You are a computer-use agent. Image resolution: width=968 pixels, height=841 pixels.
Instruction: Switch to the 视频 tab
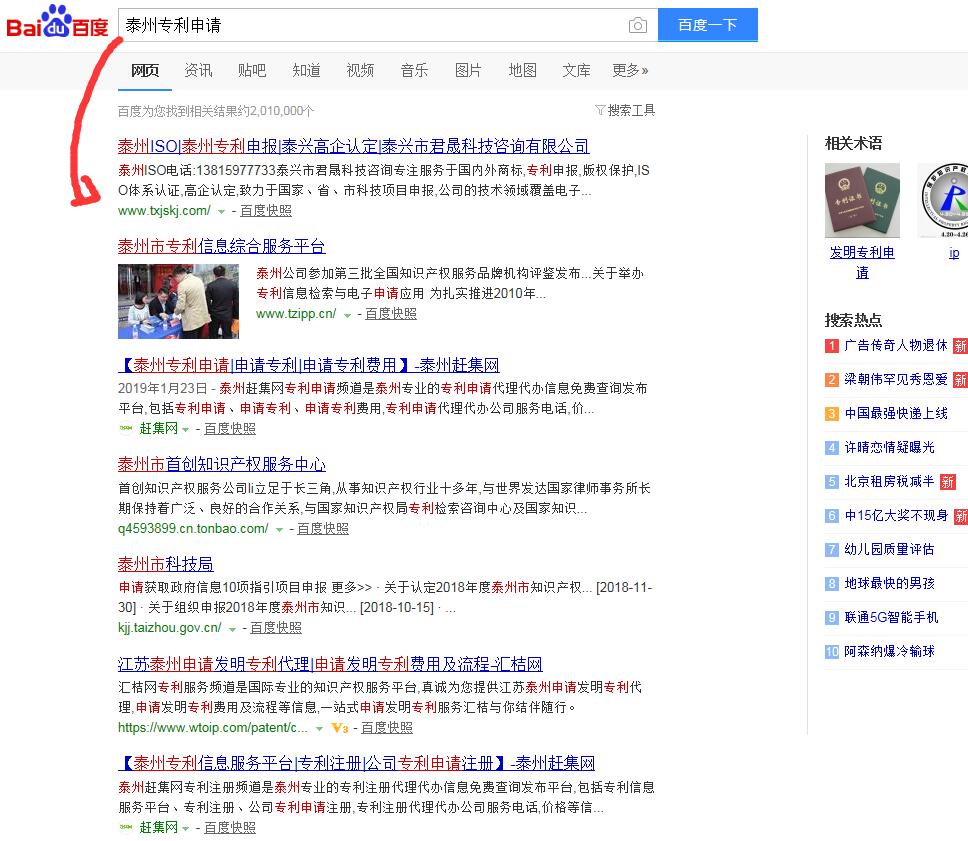point(360,70)
